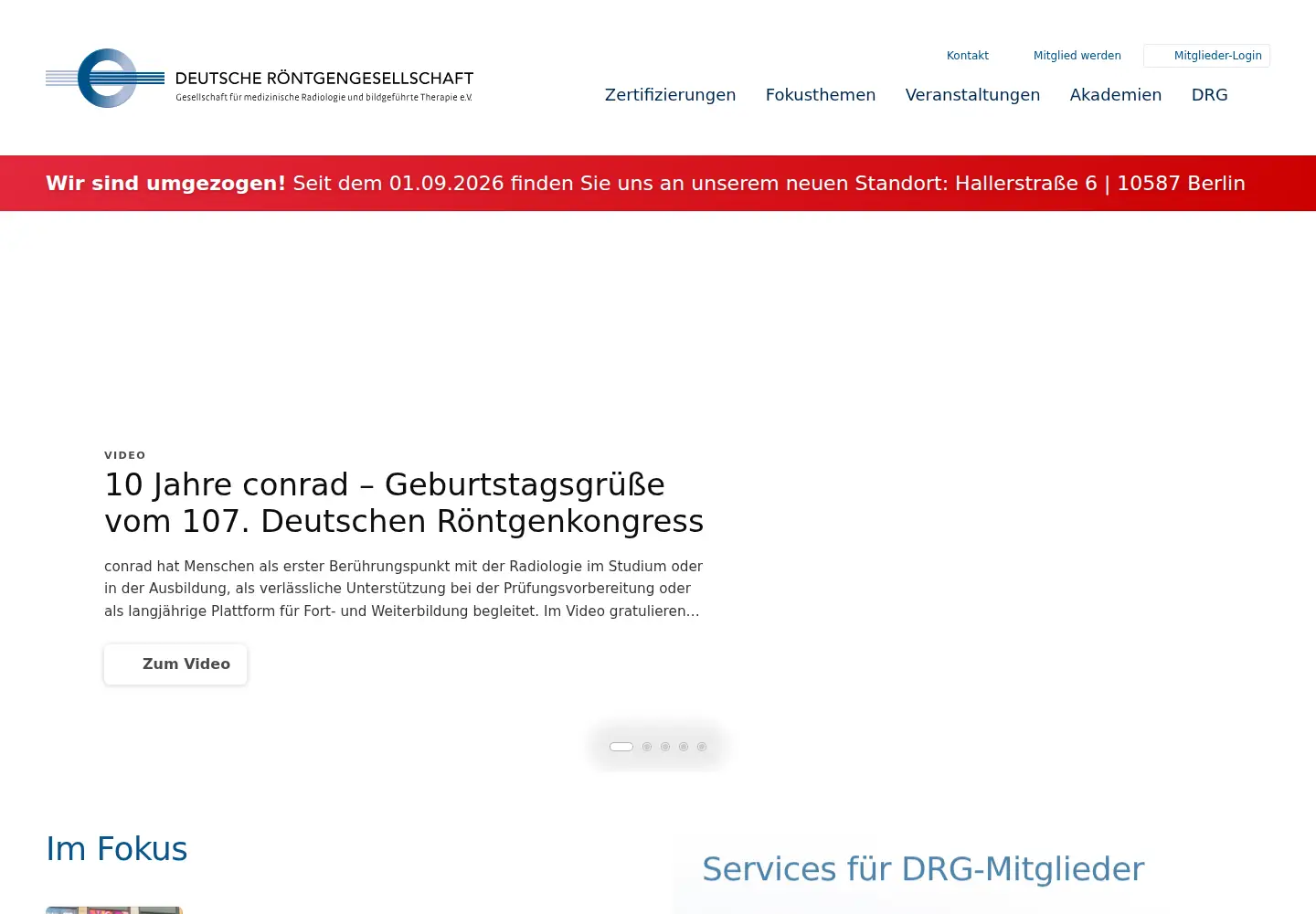Click the 'Services für DRG-Mitglieder' heading
Screen dimensions: 1316x914
923,869
